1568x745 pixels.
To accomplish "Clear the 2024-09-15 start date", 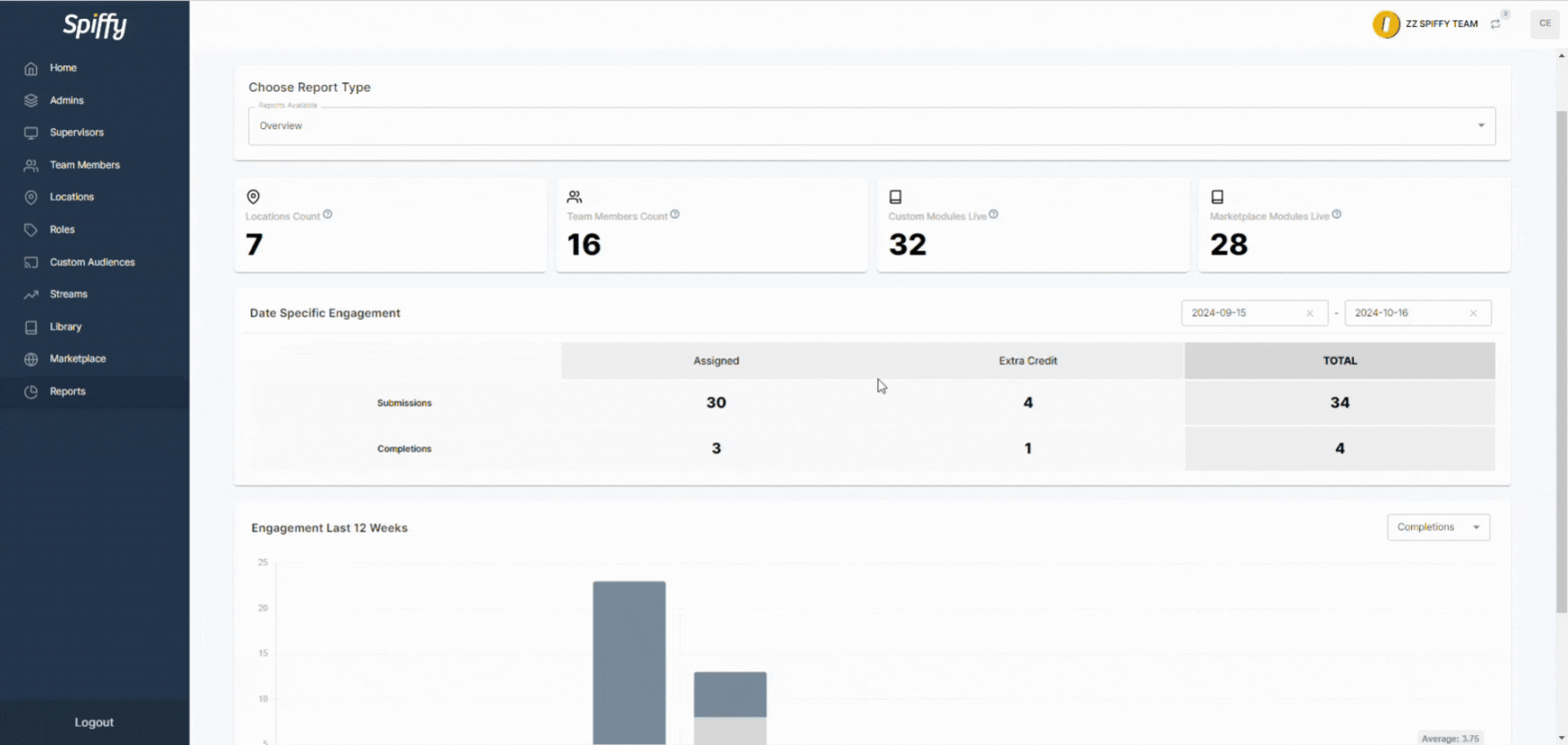I will click(1310, 314).
